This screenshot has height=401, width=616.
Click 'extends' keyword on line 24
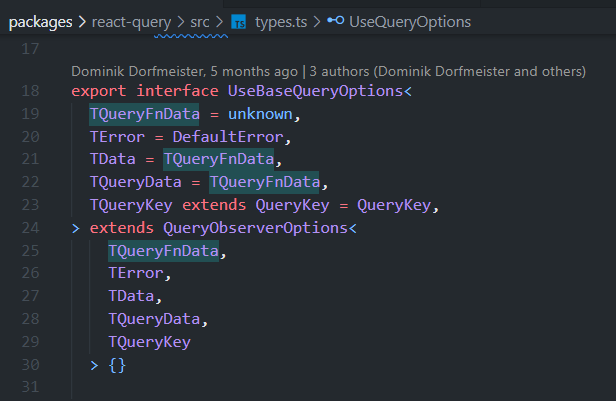[122, 228]
